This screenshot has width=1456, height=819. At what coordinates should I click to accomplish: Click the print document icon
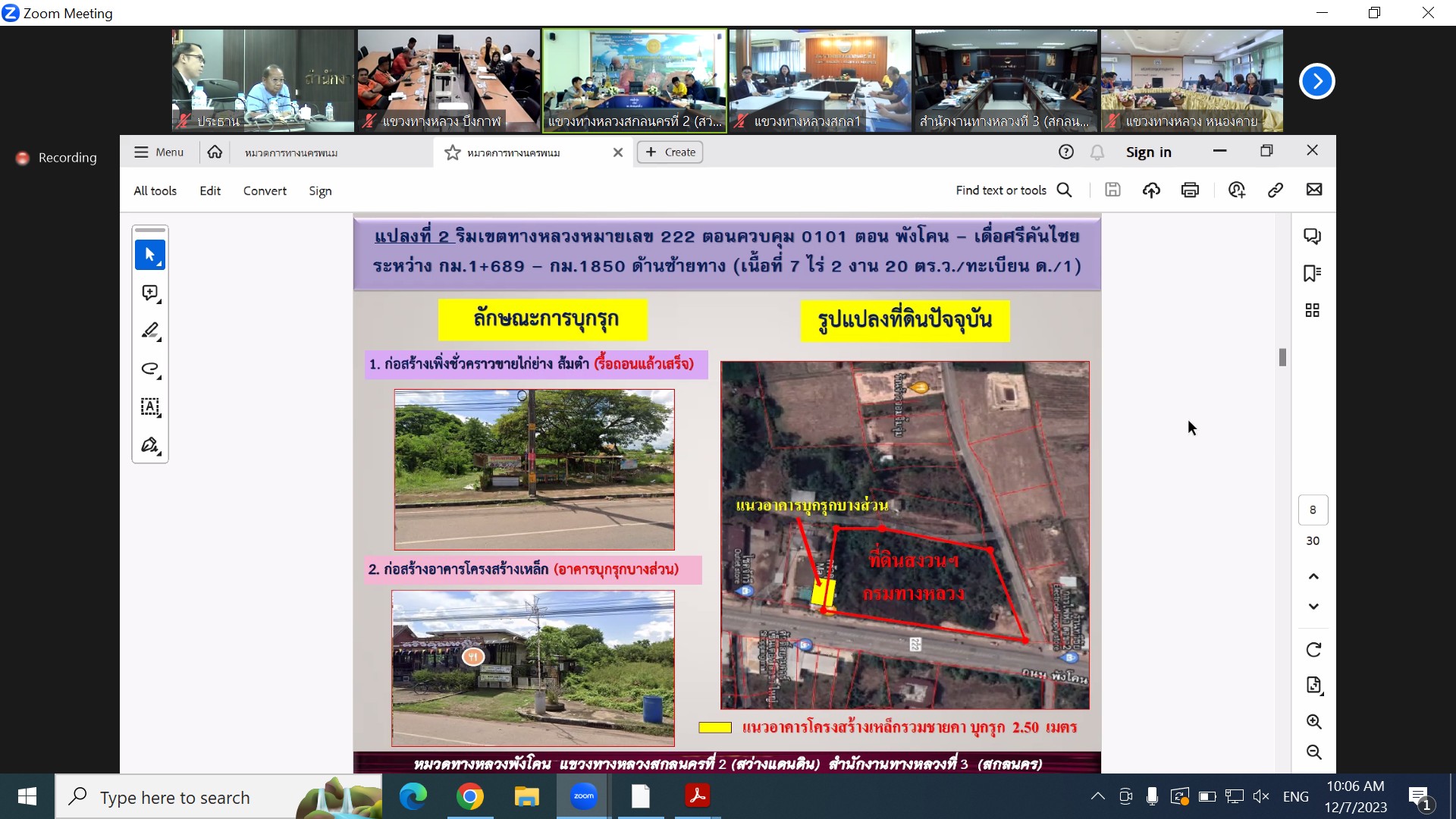[x=1190, y=190]
